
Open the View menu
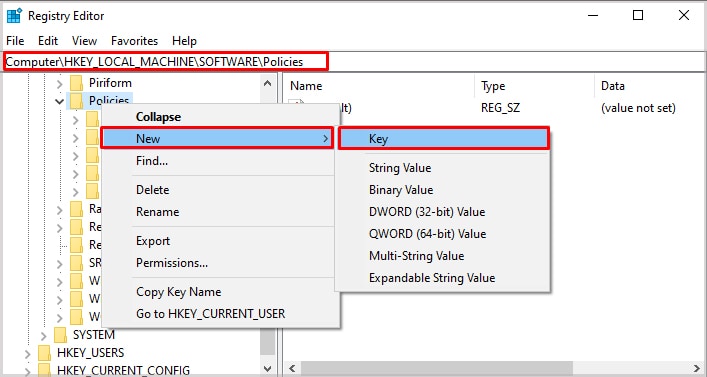pos(84,41)
